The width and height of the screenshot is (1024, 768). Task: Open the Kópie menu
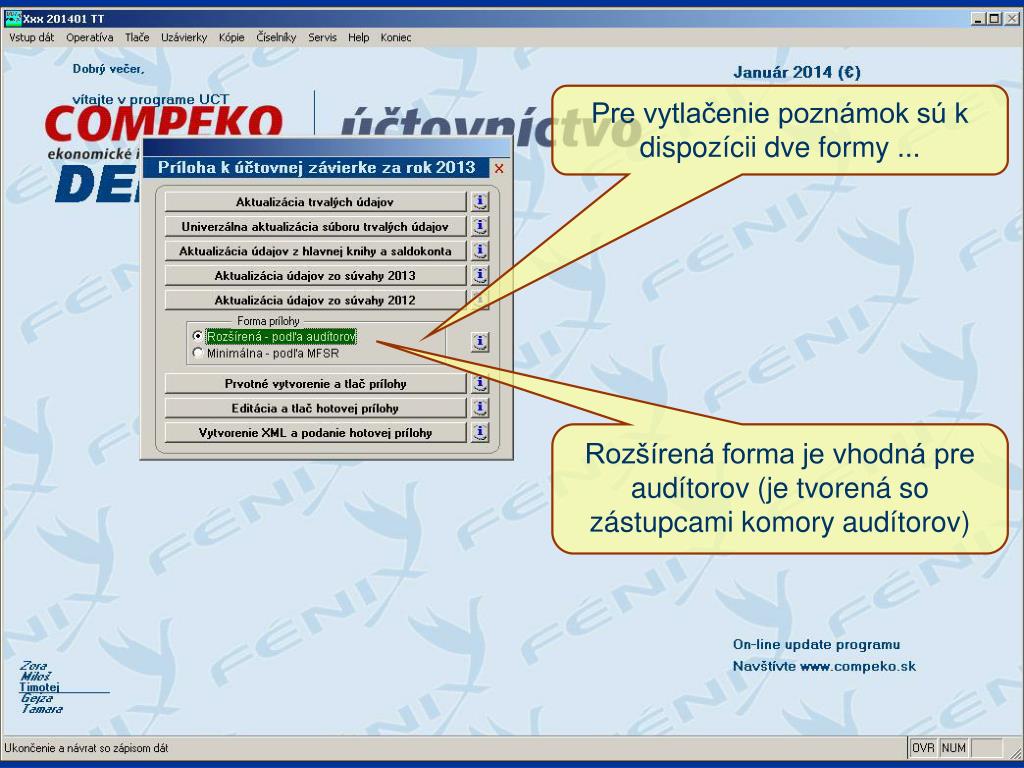pos(232,38)
